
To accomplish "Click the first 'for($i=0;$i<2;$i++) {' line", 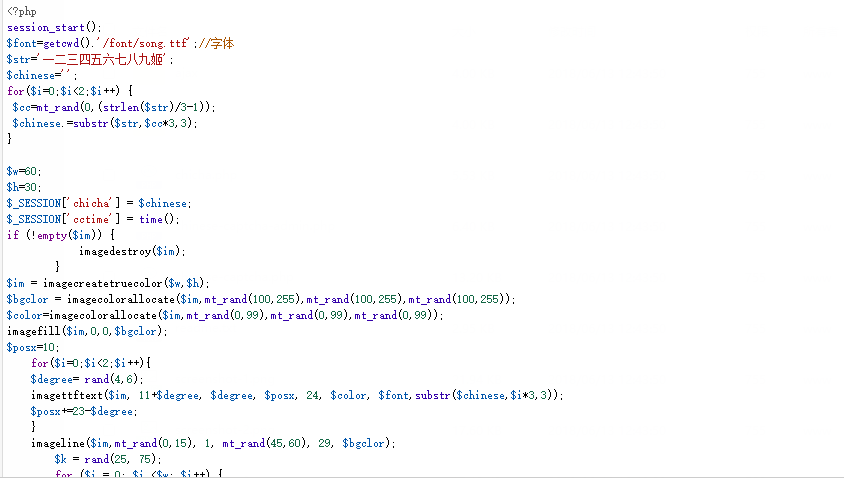I will pyautogui.click(x=69, y=91).
